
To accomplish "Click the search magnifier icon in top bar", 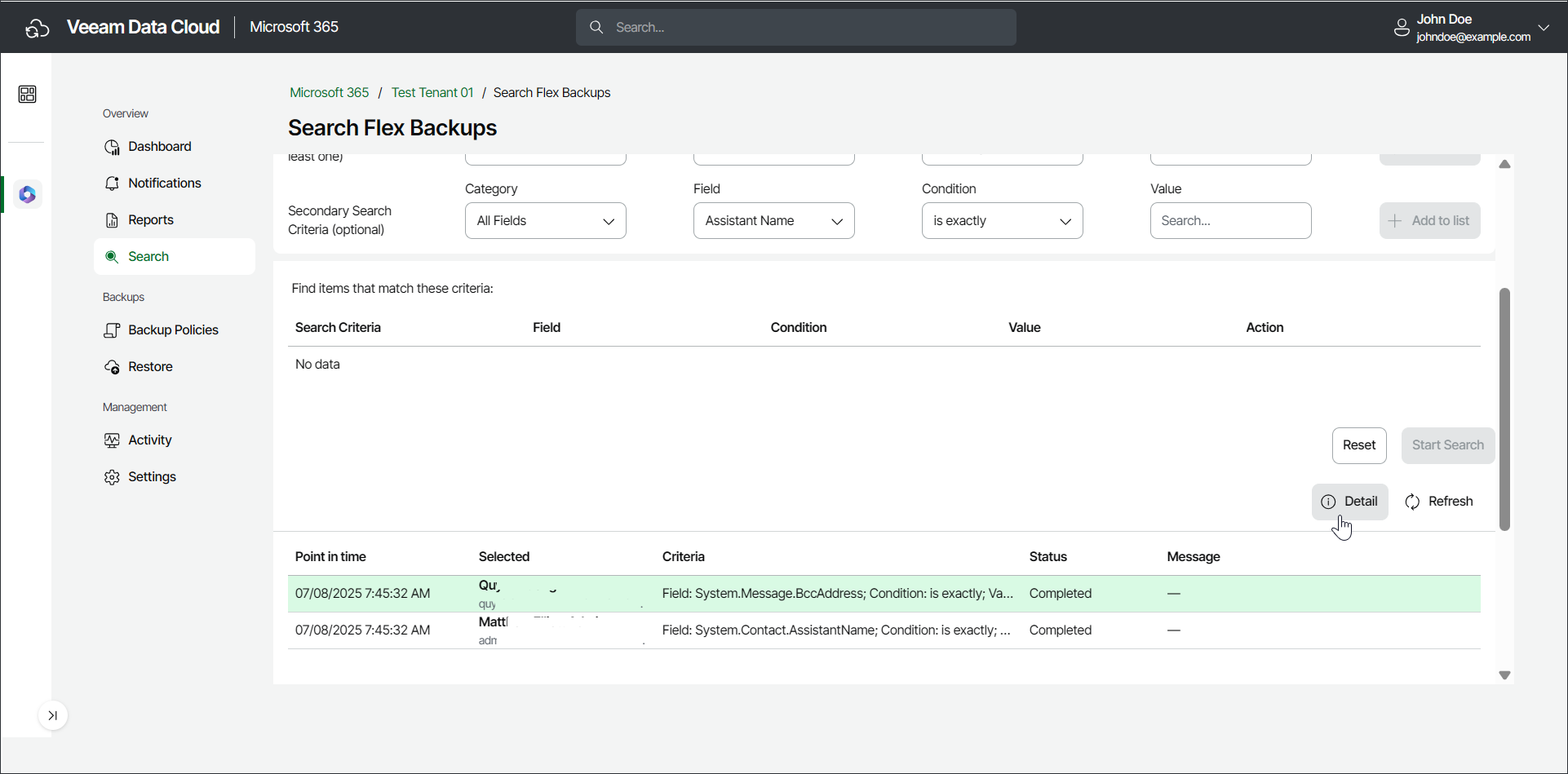I will (596, 27).
